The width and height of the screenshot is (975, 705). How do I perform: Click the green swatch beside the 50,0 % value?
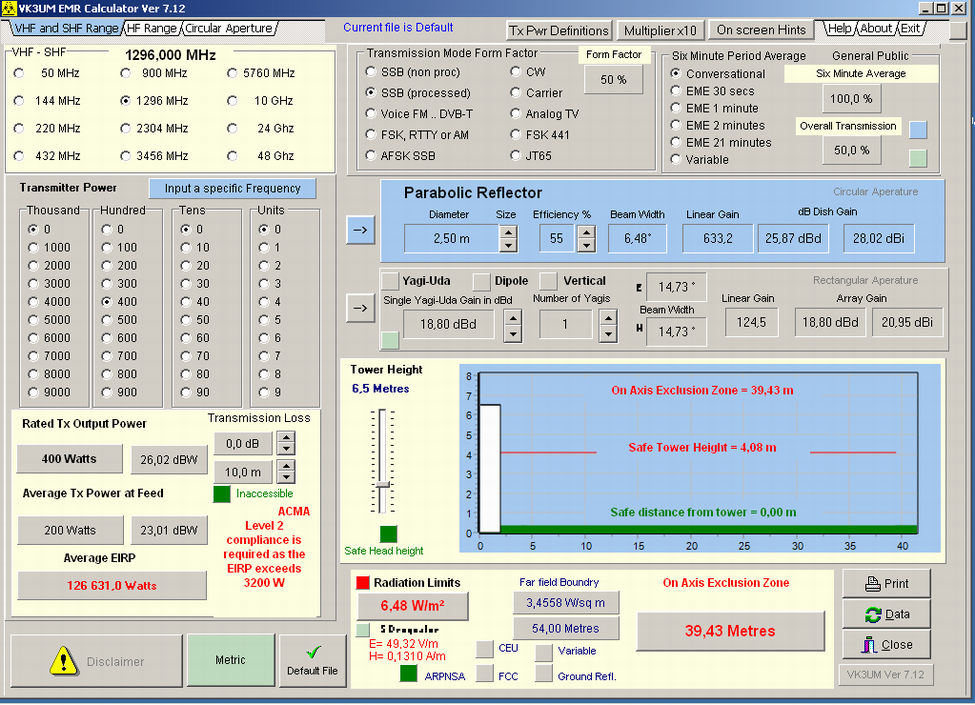(x=918, y=158)
